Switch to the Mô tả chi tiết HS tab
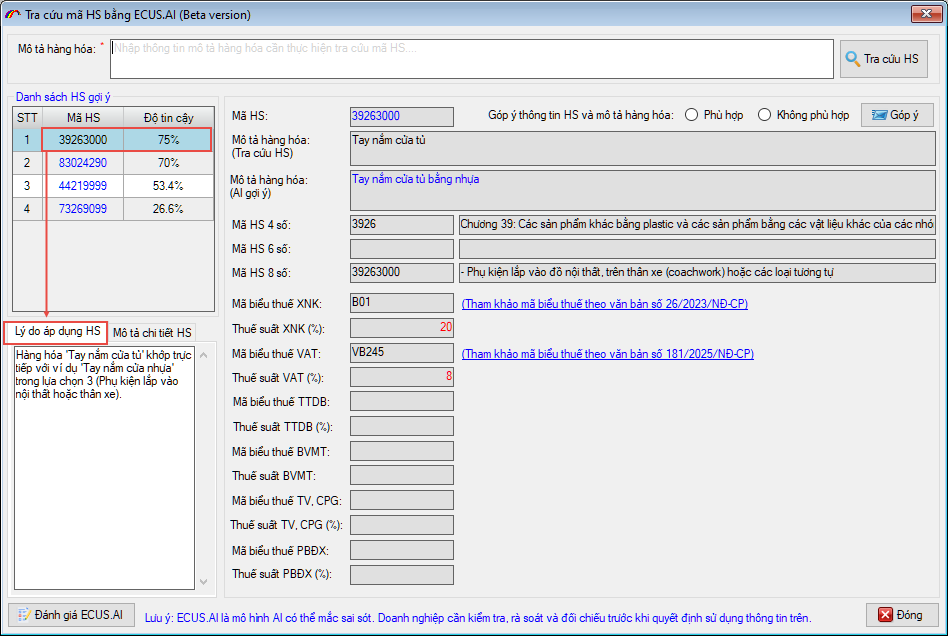This screenshot has height=636, width=948. pos(152,332)
